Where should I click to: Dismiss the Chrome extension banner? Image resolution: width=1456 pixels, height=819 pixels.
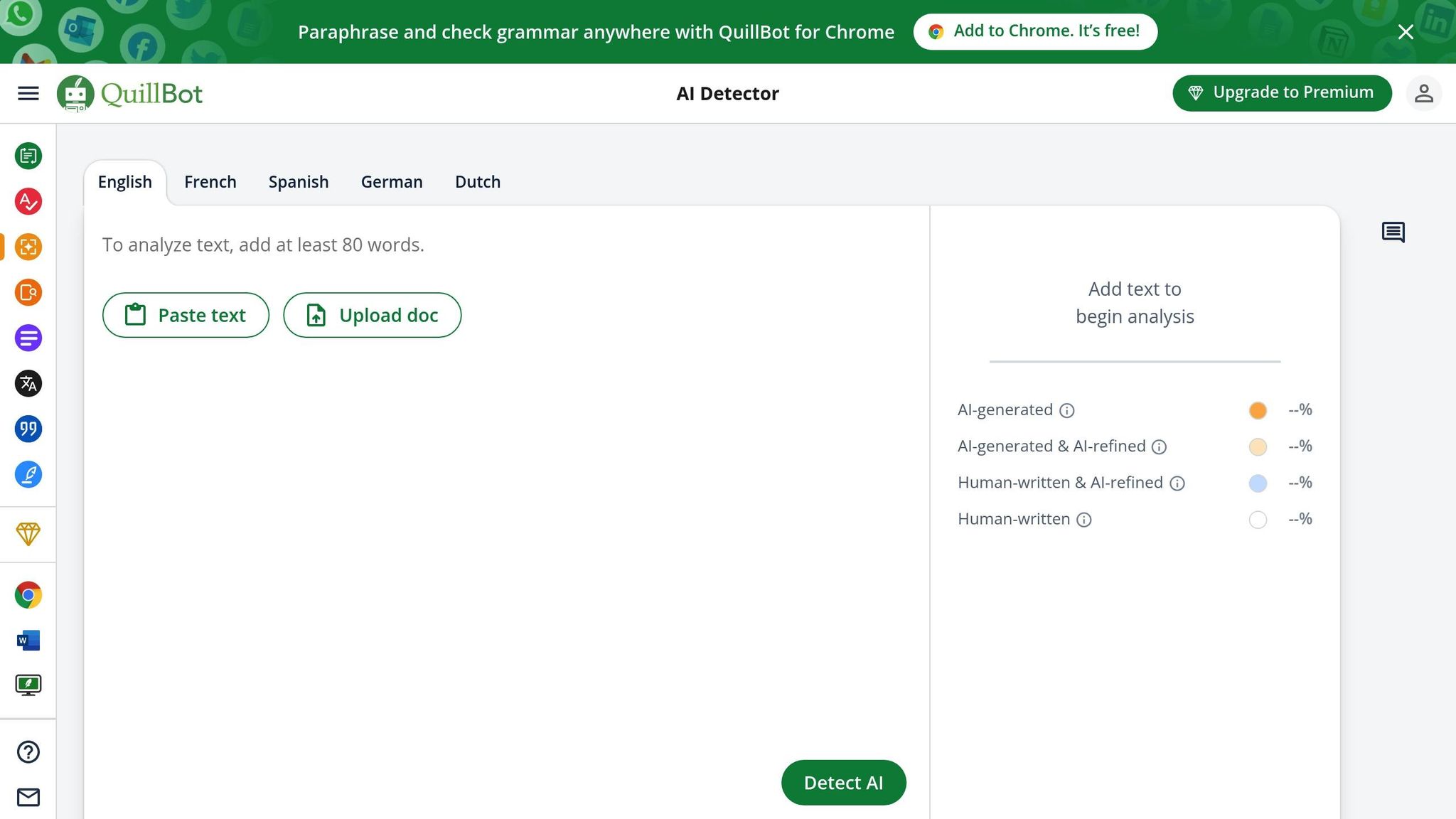(1405, 32)
